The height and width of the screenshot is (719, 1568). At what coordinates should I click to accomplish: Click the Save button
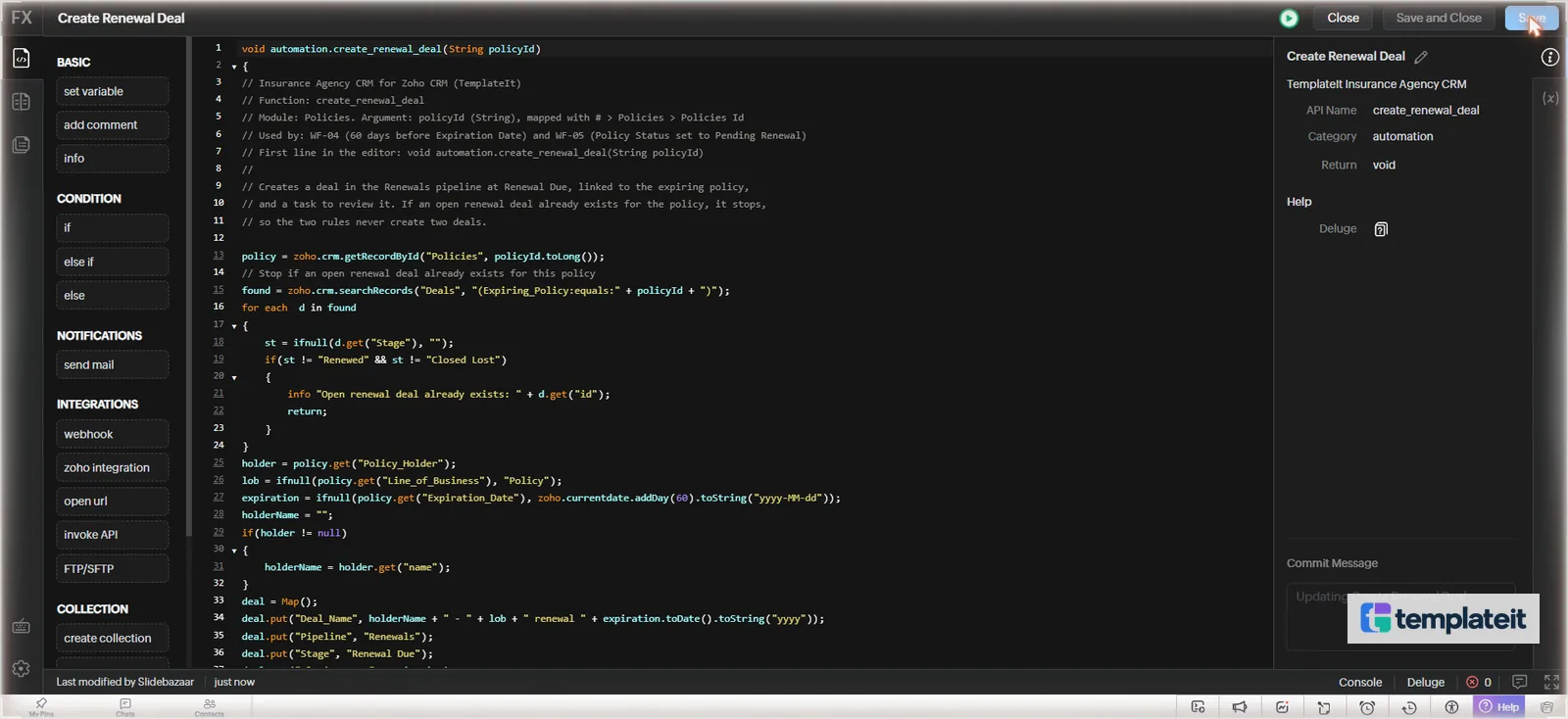(x=1532, y=18)
